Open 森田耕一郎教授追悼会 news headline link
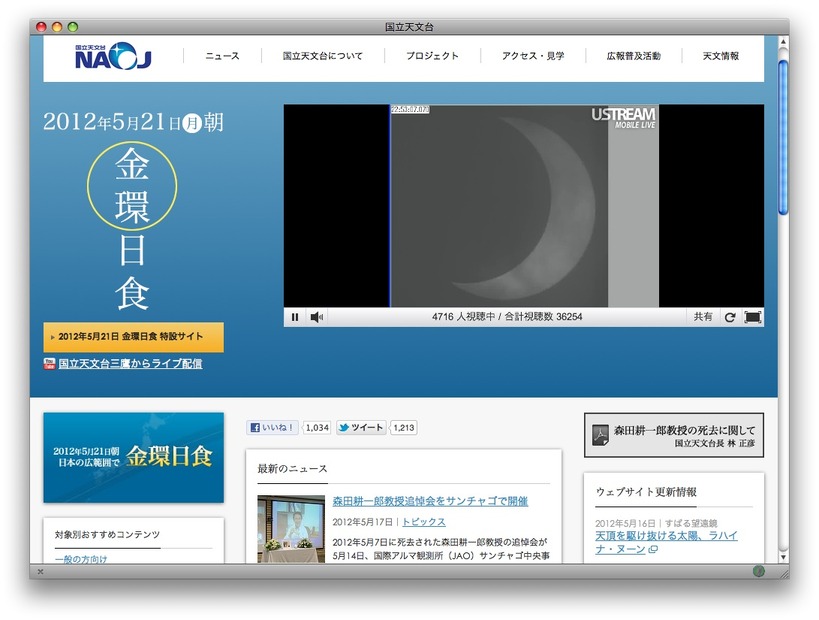The image size is (819, 620). pos(430,501)
